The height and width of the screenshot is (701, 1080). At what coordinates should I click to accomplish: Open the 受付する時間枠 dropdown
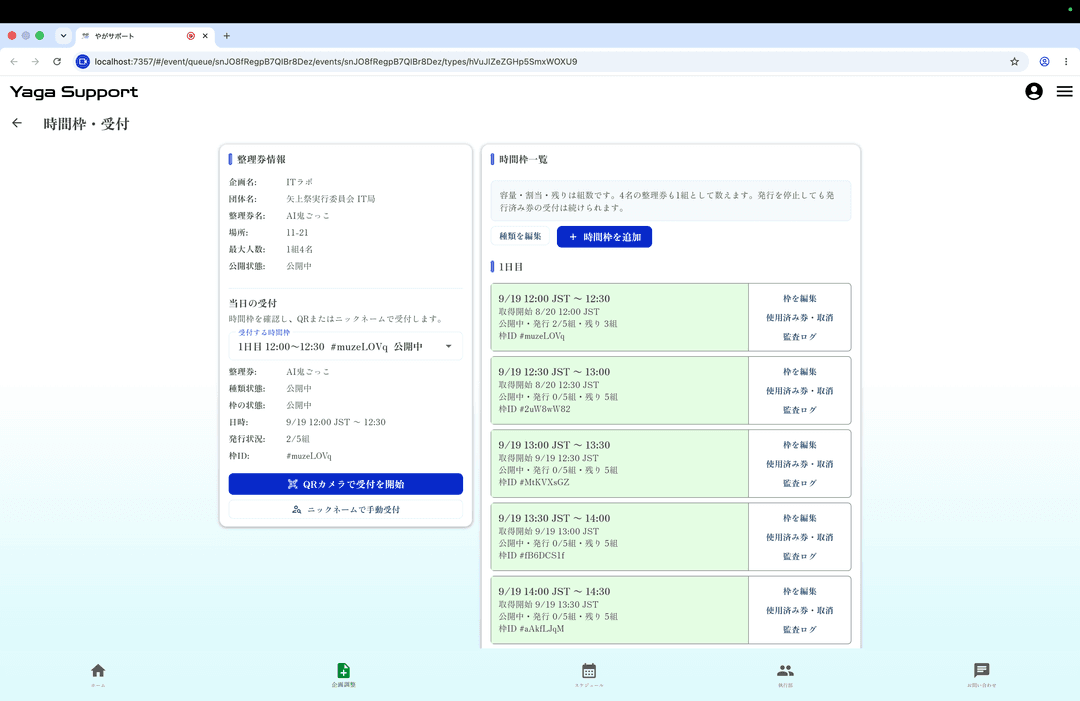tap(345, 346)
